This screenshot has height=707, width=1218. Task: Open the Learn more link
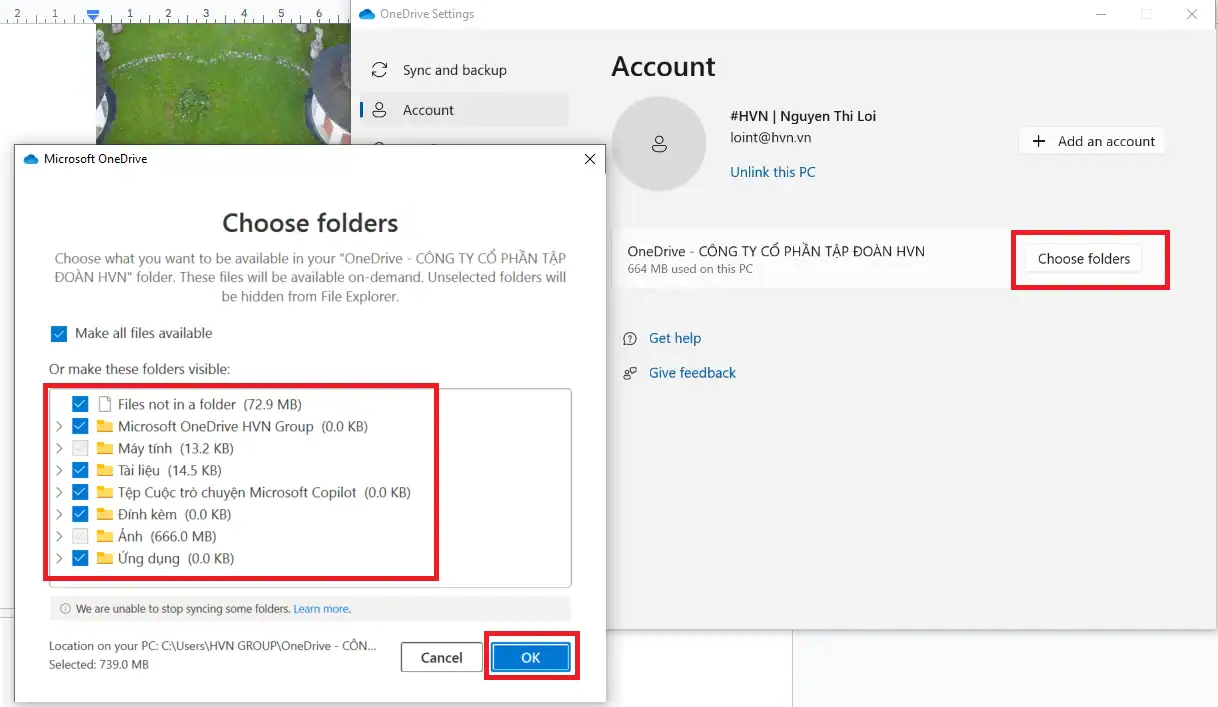pyautogui.click(x=320, y=608)
